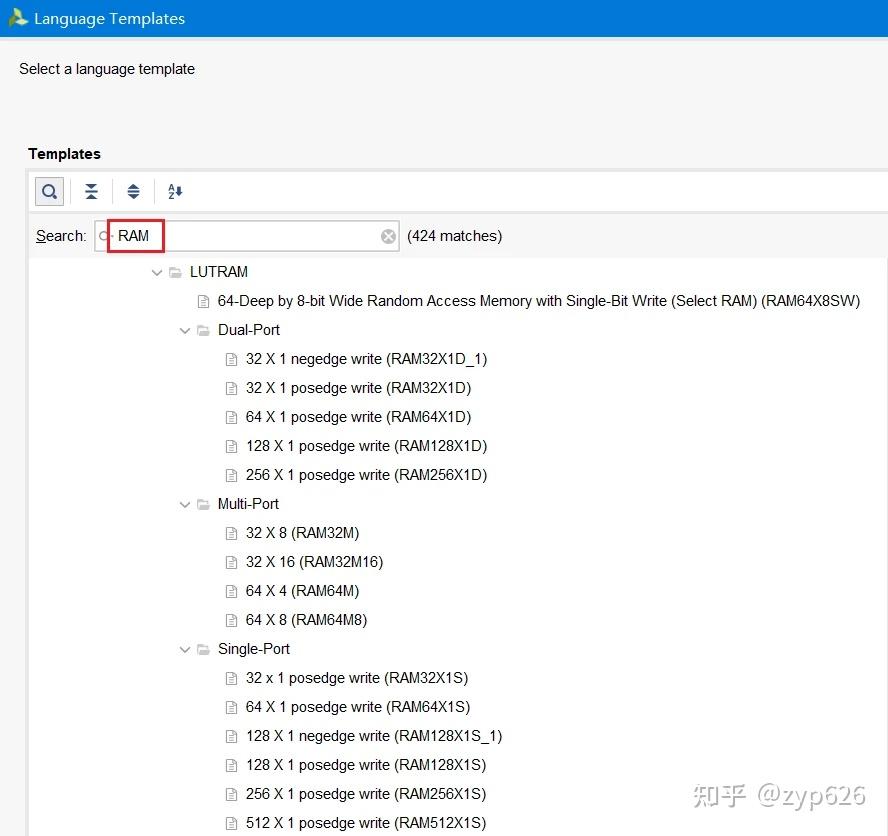Clear the RAM search text
Image resolution: width=888 pixels, height=836 pixels.
tap(388, 235)
